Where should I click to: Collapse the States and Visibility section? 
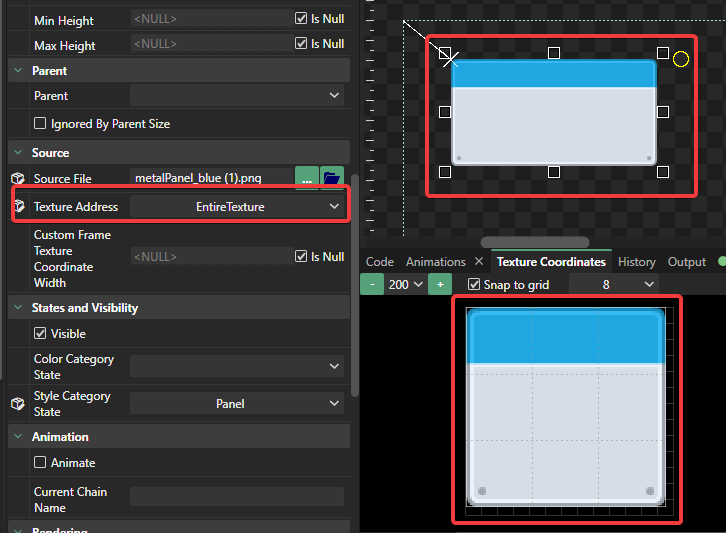[17, 308]
